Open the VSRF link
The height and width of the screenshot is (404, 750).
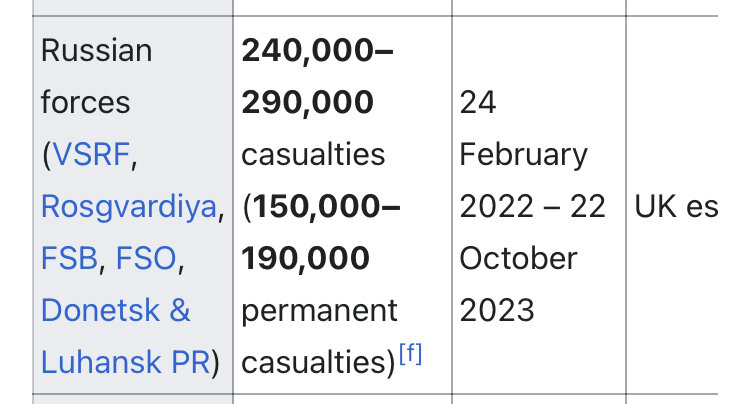click(91, 154)
